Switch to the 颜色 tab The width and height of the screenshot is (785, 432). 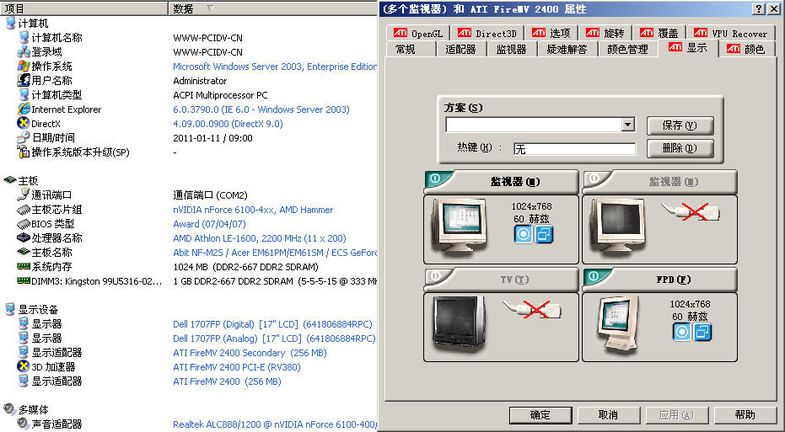(745, 49)
